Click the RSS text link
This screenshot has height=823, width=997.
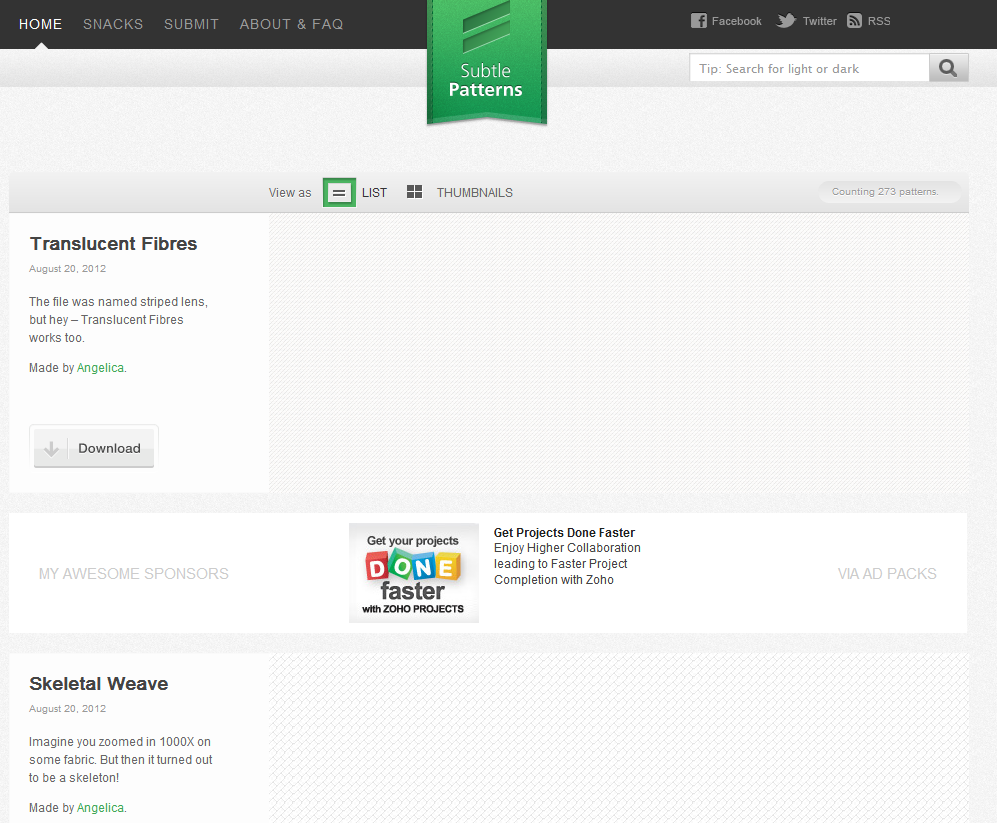tap(879, 21)
